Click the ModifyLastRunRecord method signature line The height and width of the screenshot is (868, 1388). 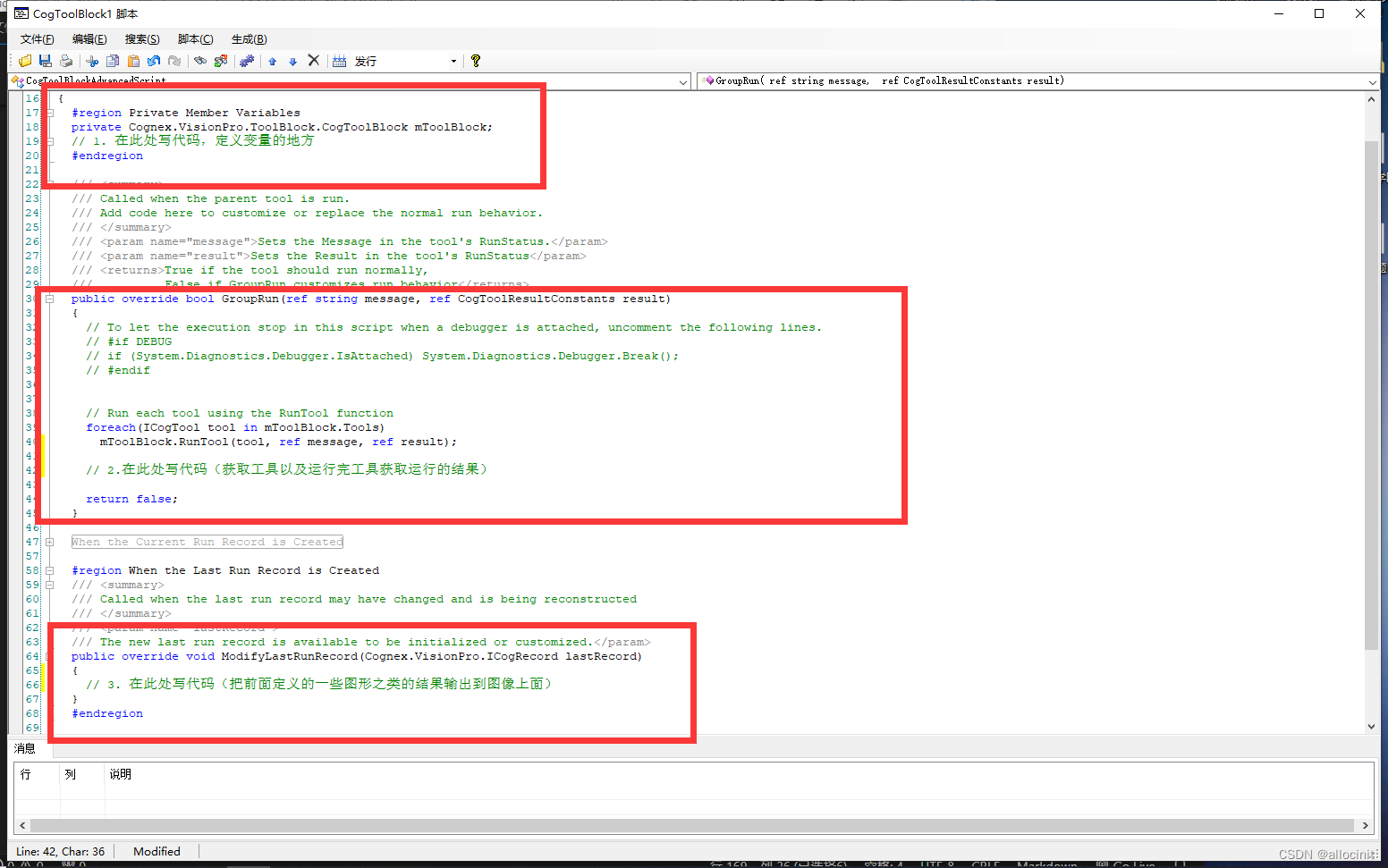(x=357, y=656)
